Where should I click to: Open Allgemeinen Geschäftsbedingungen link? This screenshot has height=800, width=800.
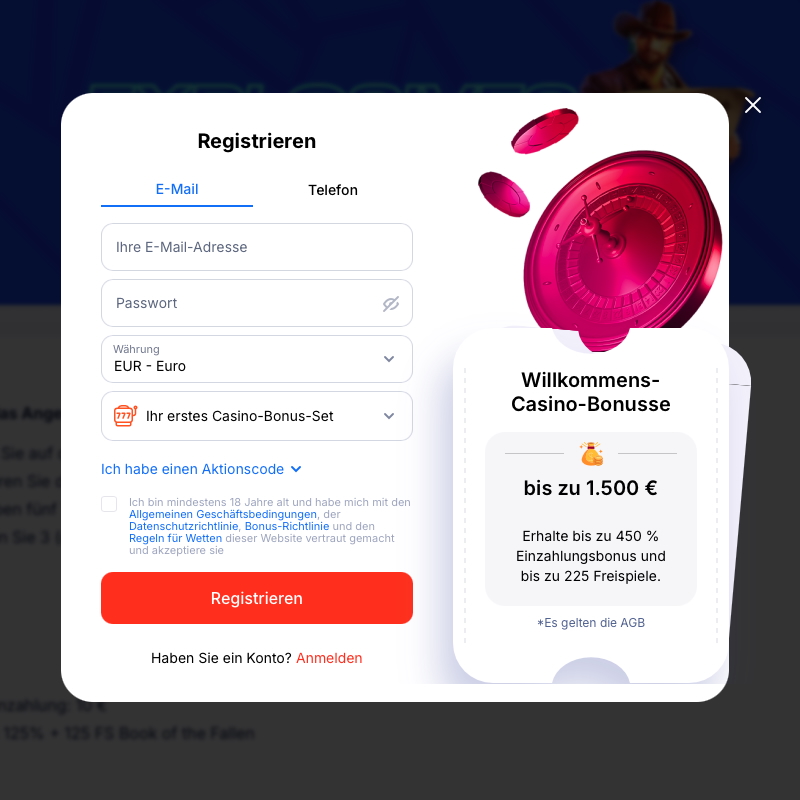coord(223,514)
